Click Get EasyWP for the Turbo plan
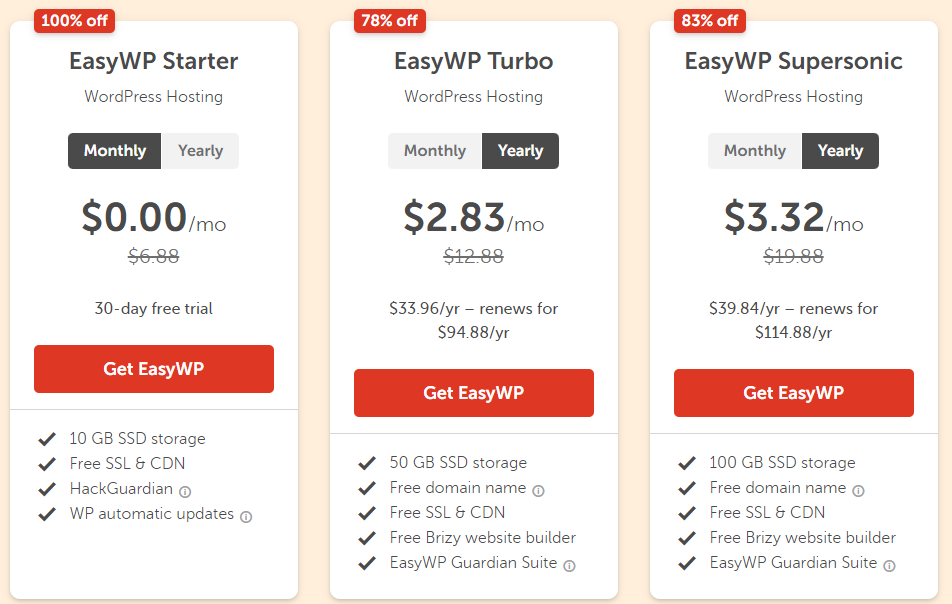The height and width of the screenshot is (604, 952). tap(473, 392)
